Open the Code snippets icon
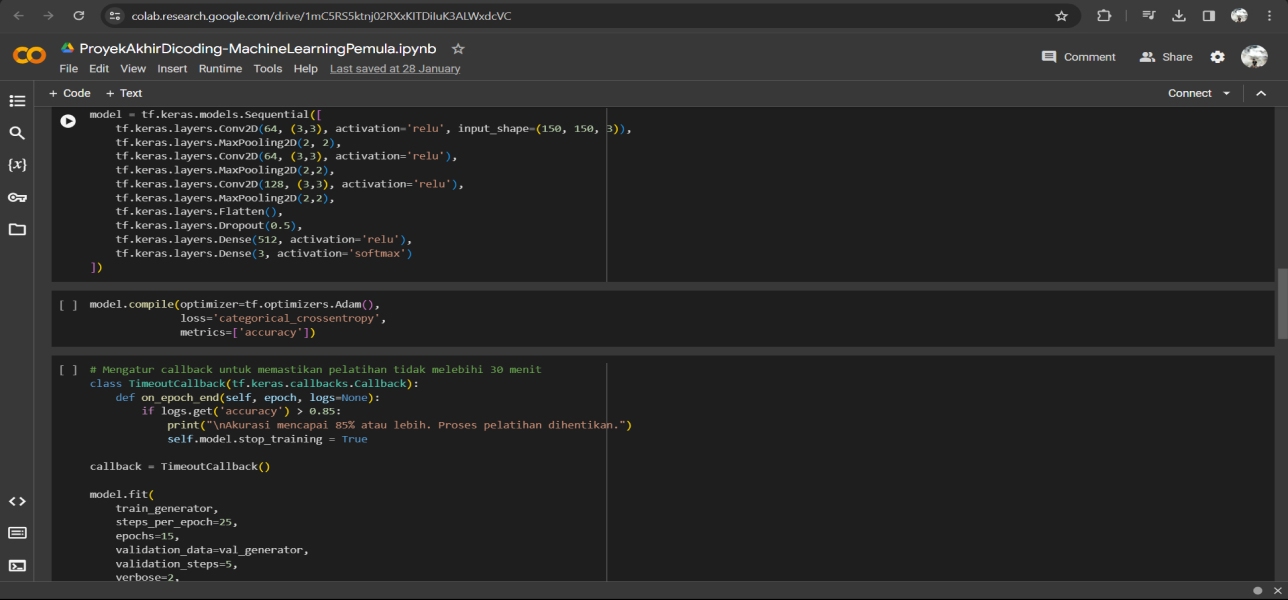Viewport: 1288px width, 600px height. 17,501
